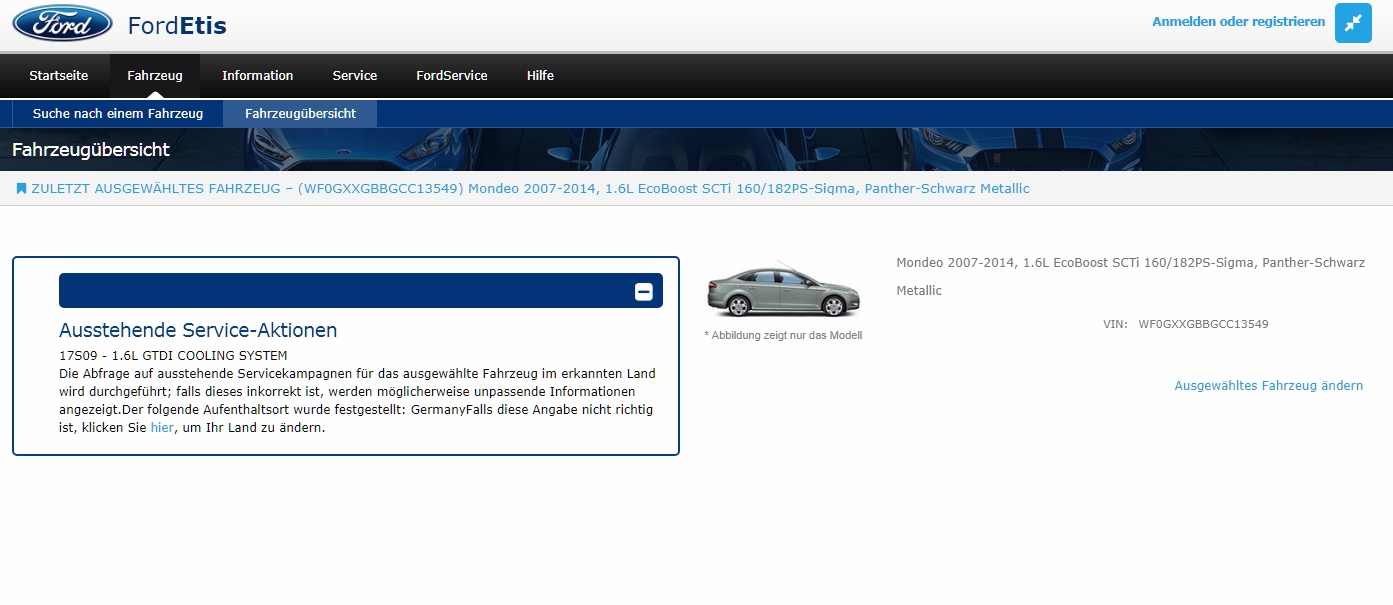Click the Ausstehende Service-Aktionen heading
1393x605 pixels.
pos(198,330)
